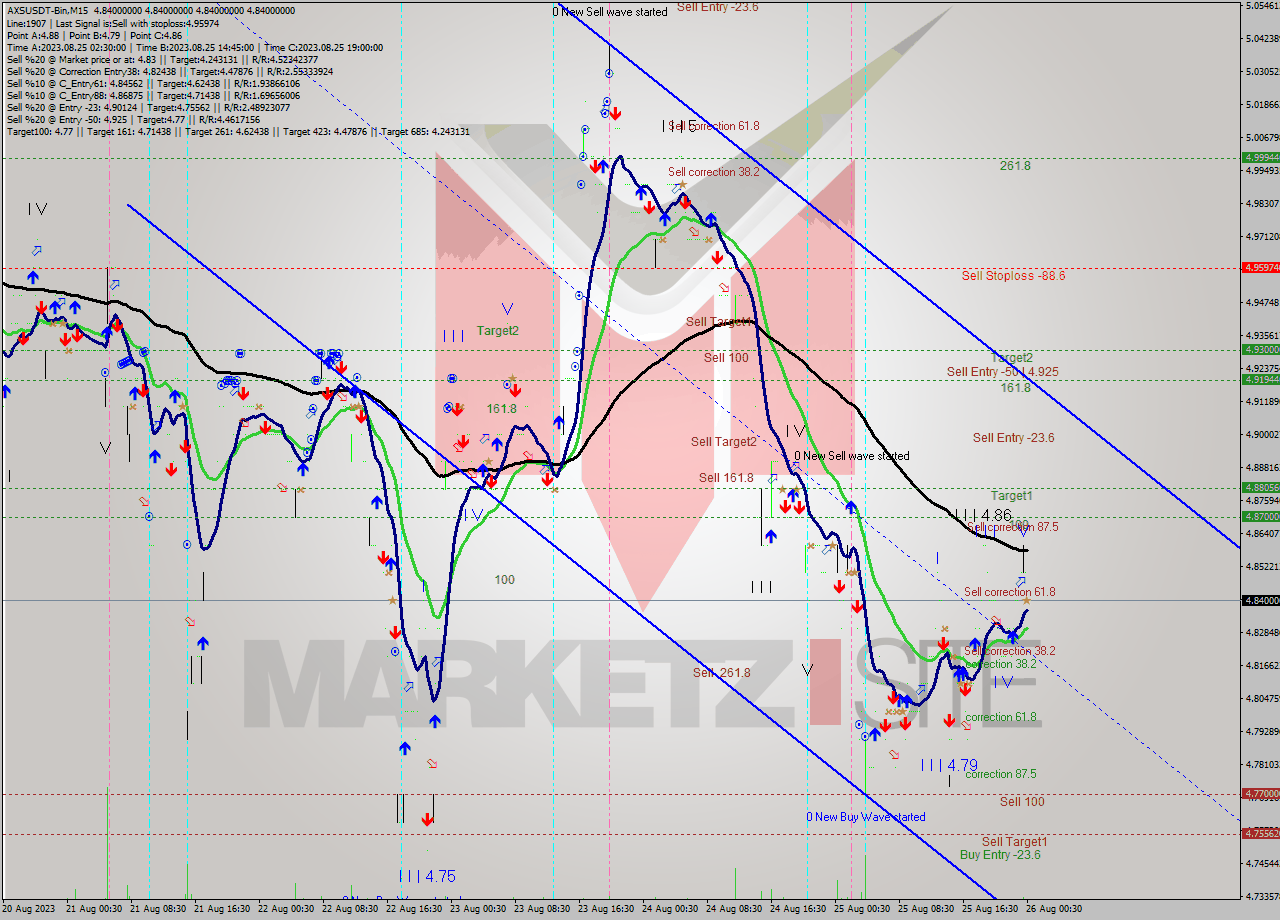This screenshot has height=920, width=1280.
Task: Click the red 4.75562 price tag
Action: click(x=1260, y=833)
